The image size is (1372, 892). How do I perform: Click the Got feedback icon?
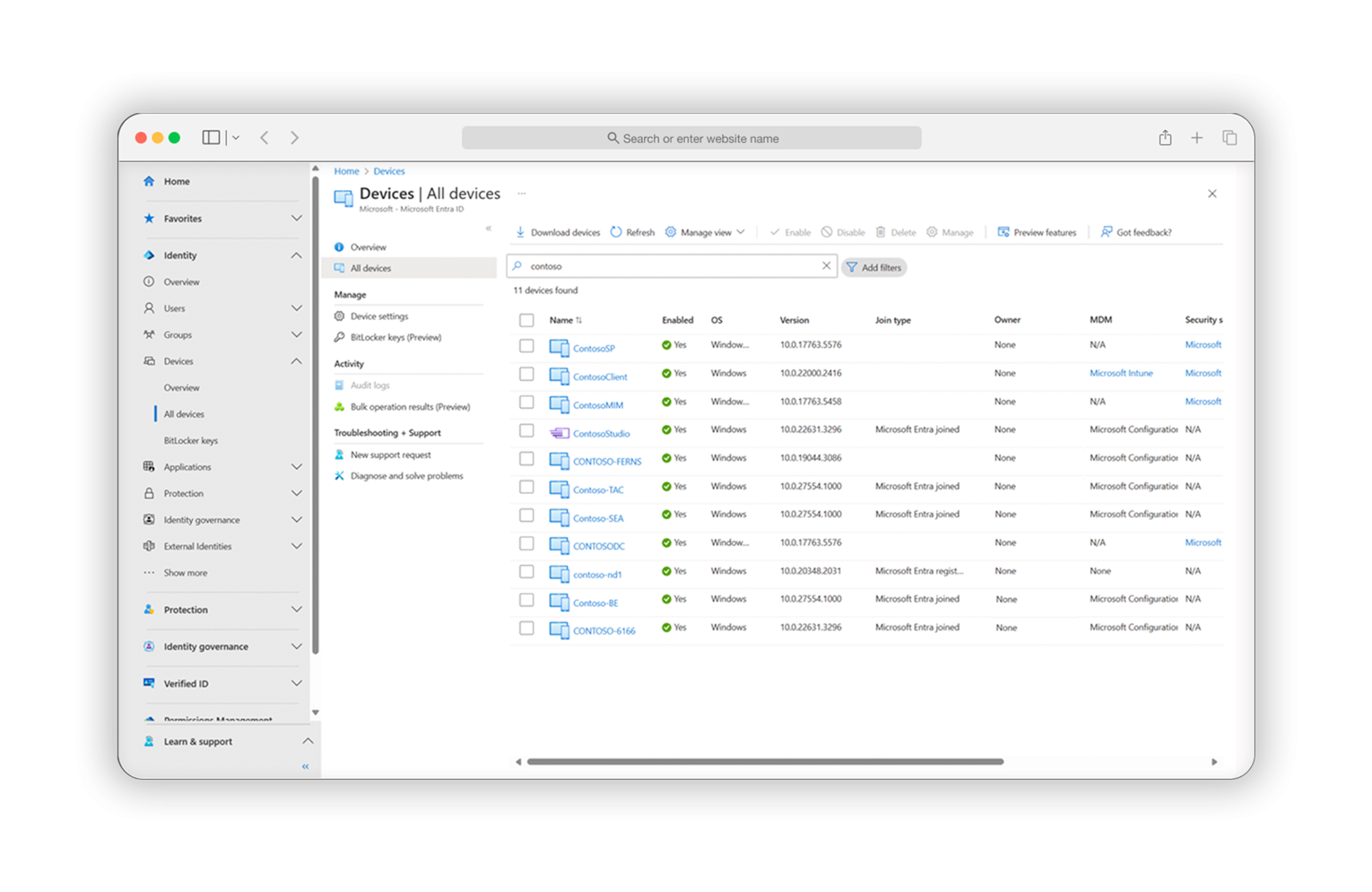click(1106, 231)
